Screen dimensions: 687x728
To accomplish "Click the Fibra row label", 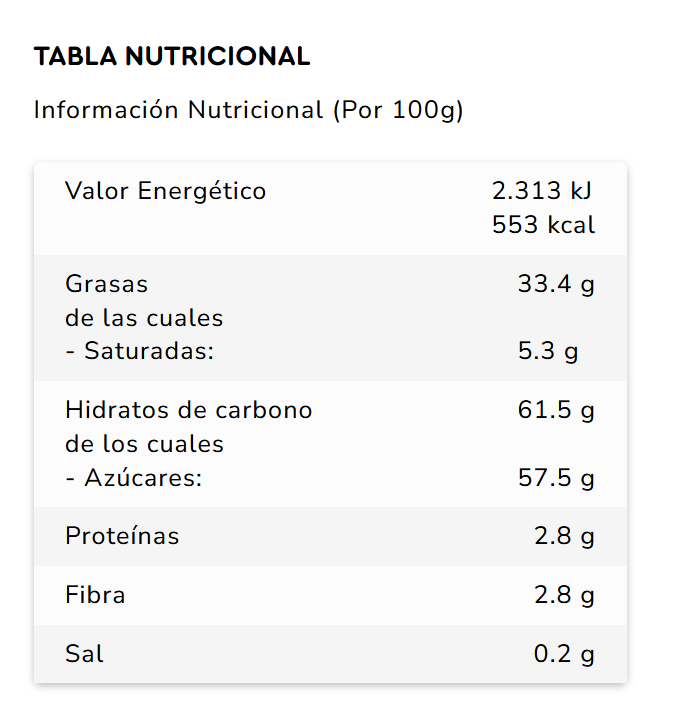I will click(96, 595).
